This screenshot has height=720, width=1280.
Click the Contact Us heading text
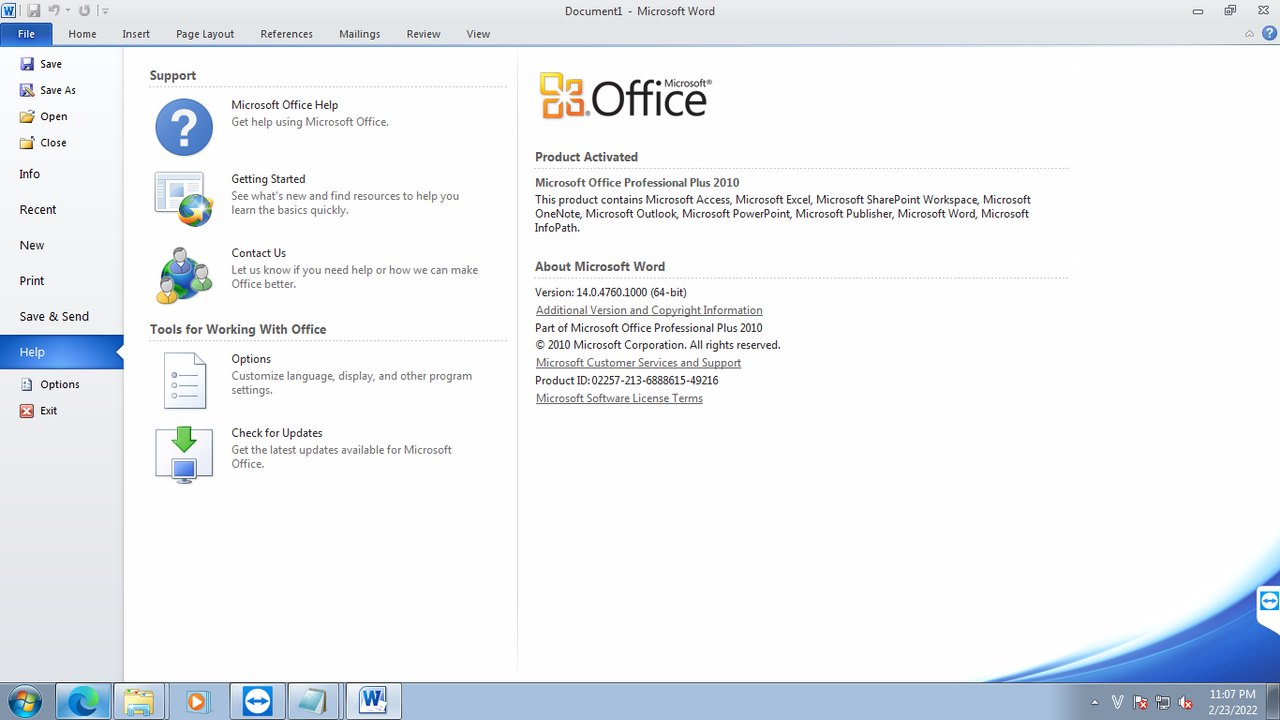pyautogui.click(x=259, y=253)
